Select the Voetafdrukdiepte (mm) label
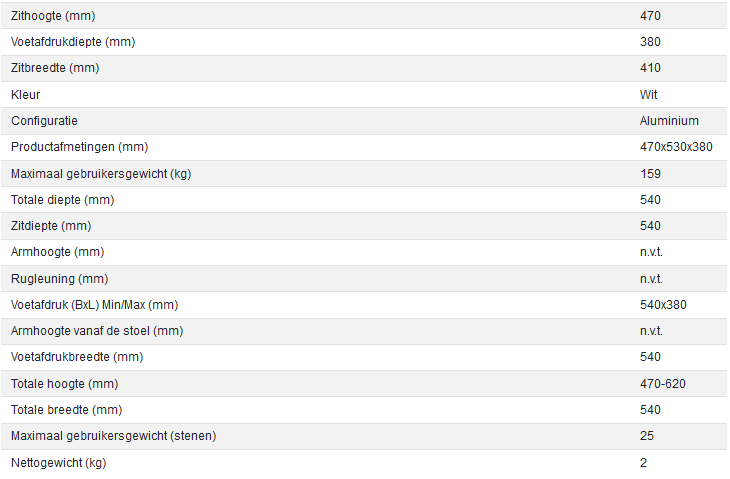Viewport: 730px width, 479px height. (x=72, y=42)
